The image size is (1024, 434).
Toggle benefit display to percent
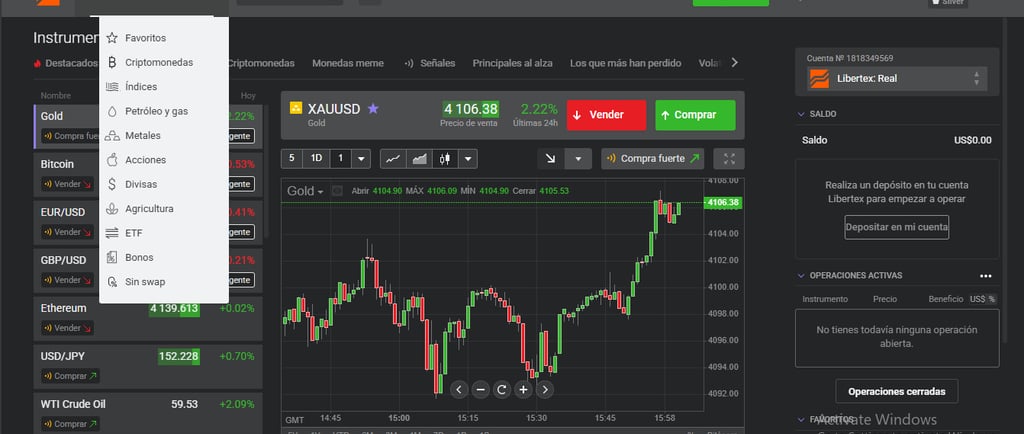pos(991,299)
